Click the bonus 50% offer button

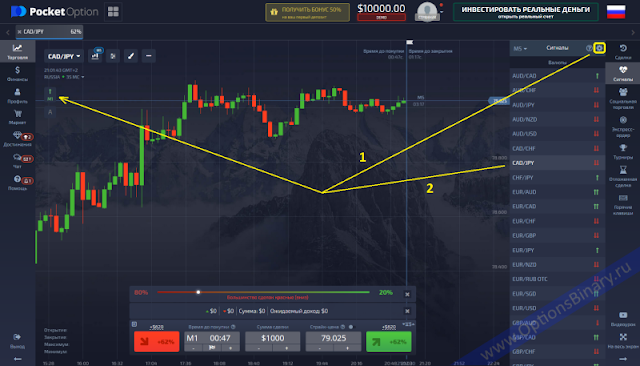click(307, 12)
